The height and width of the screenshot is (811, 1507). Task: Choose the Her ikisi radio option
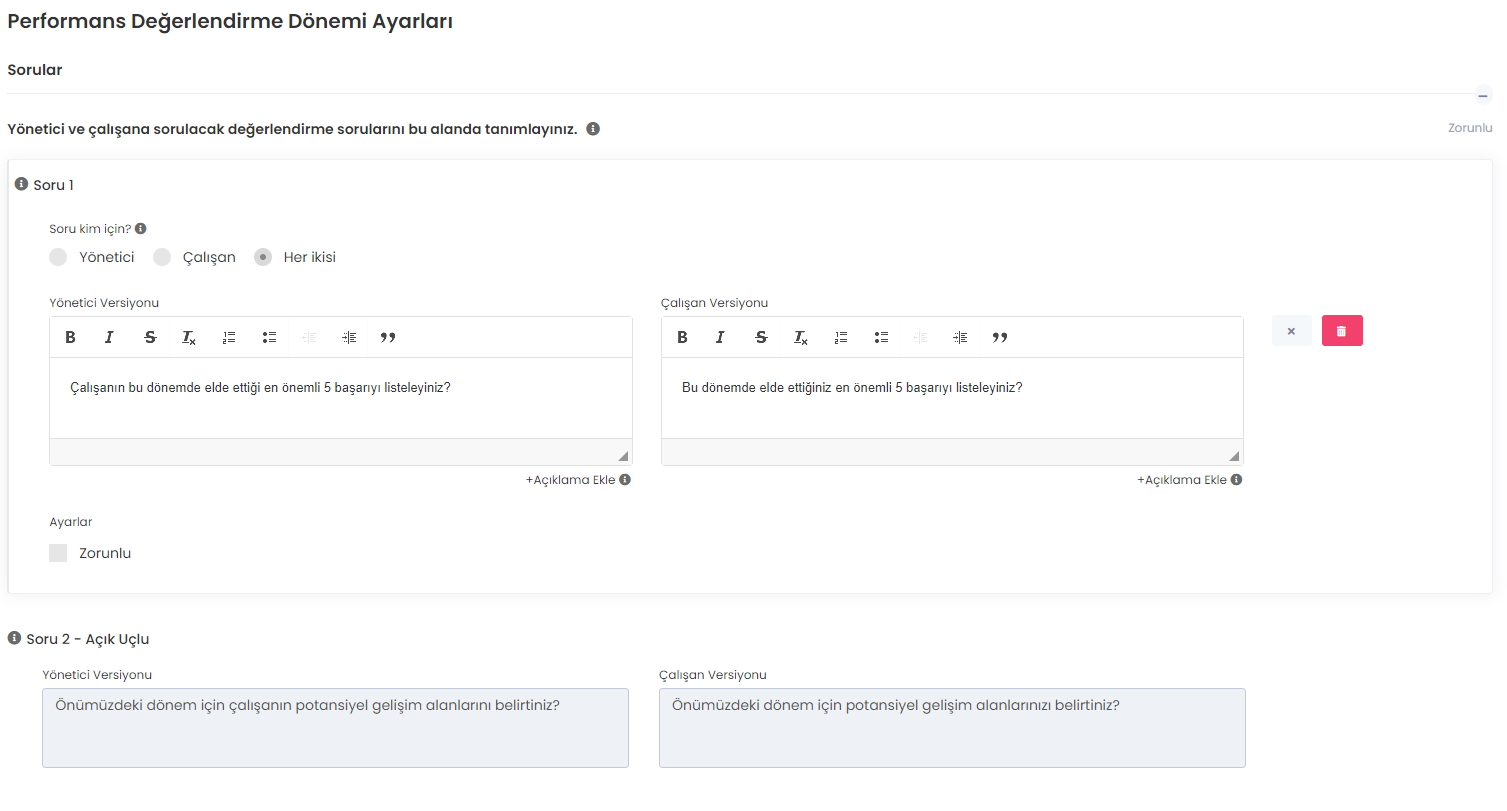[x=263, y=257]
